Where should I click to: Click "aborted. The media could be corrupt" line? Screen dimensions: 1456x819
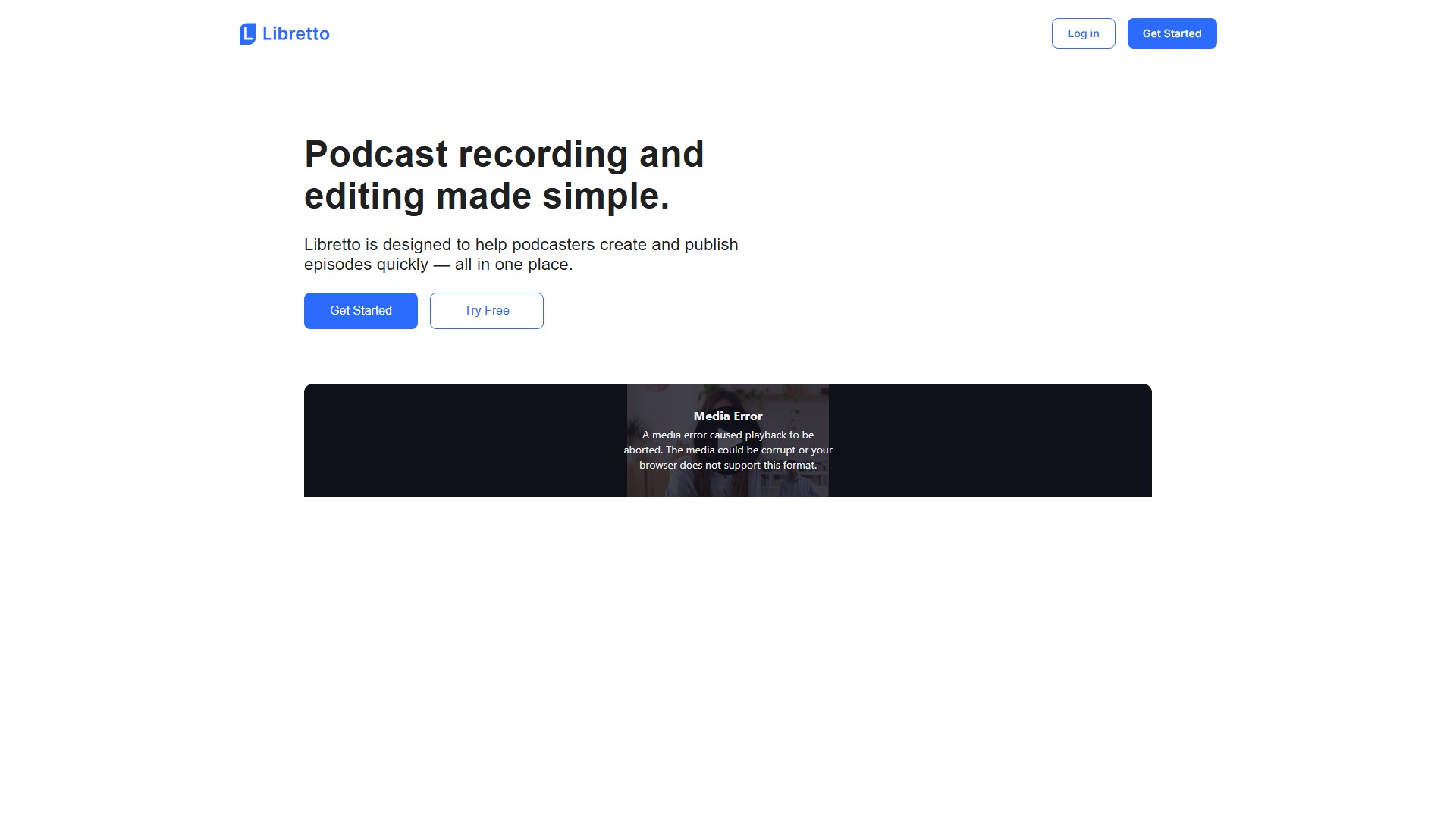(728, 450)
